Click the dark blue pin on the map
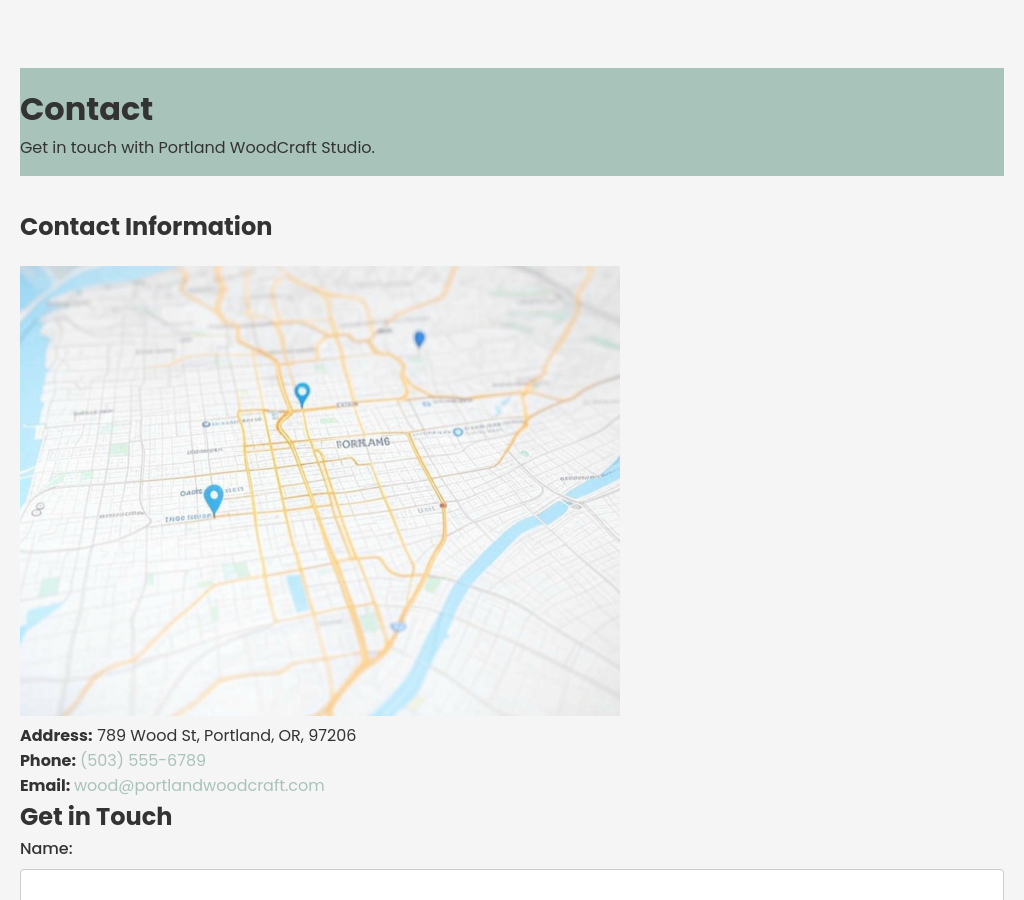The width and height of the screenshot is (1024, 900). (x=419, y=339)
